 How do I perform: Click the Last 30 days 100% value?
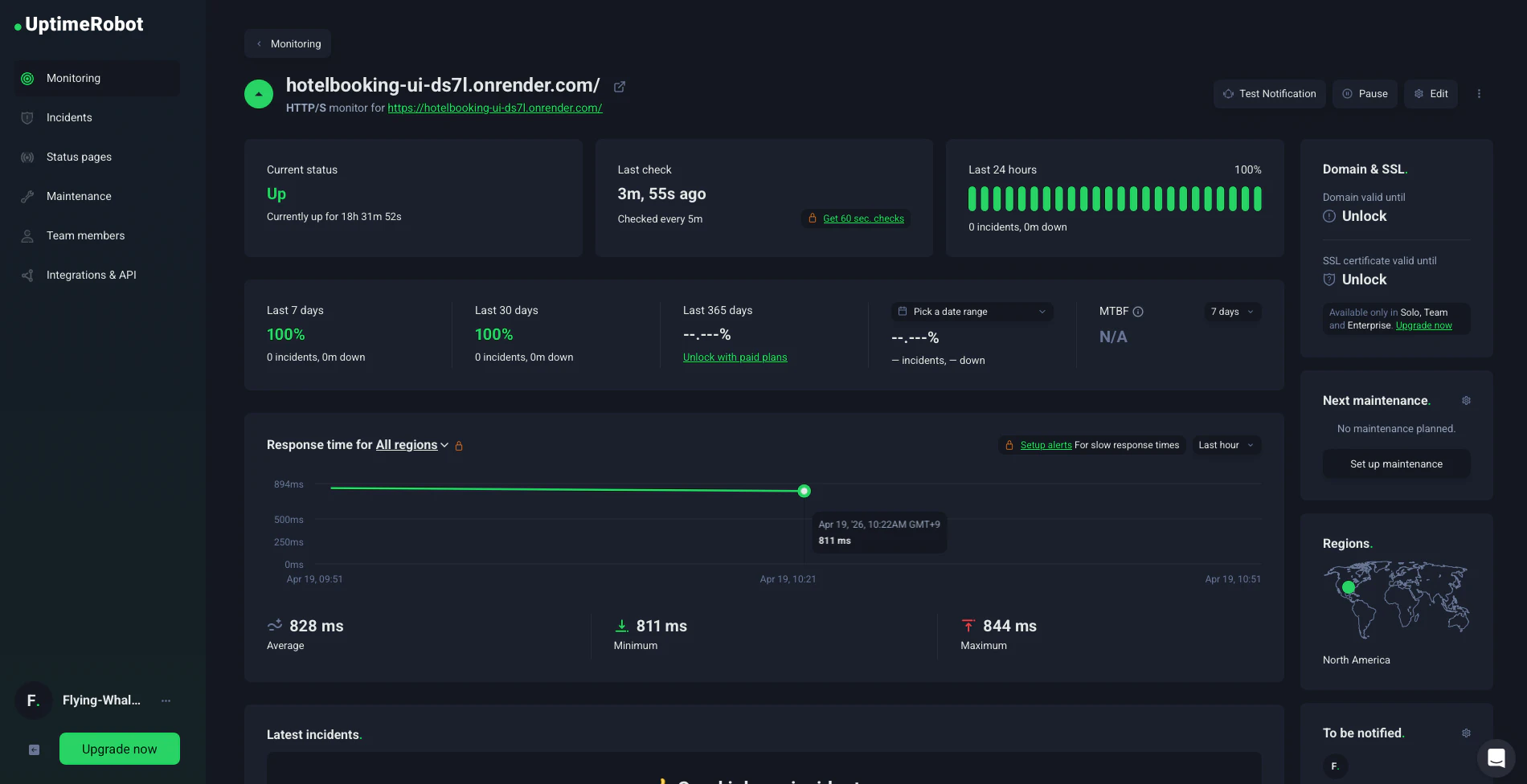[x=494, y=334]
